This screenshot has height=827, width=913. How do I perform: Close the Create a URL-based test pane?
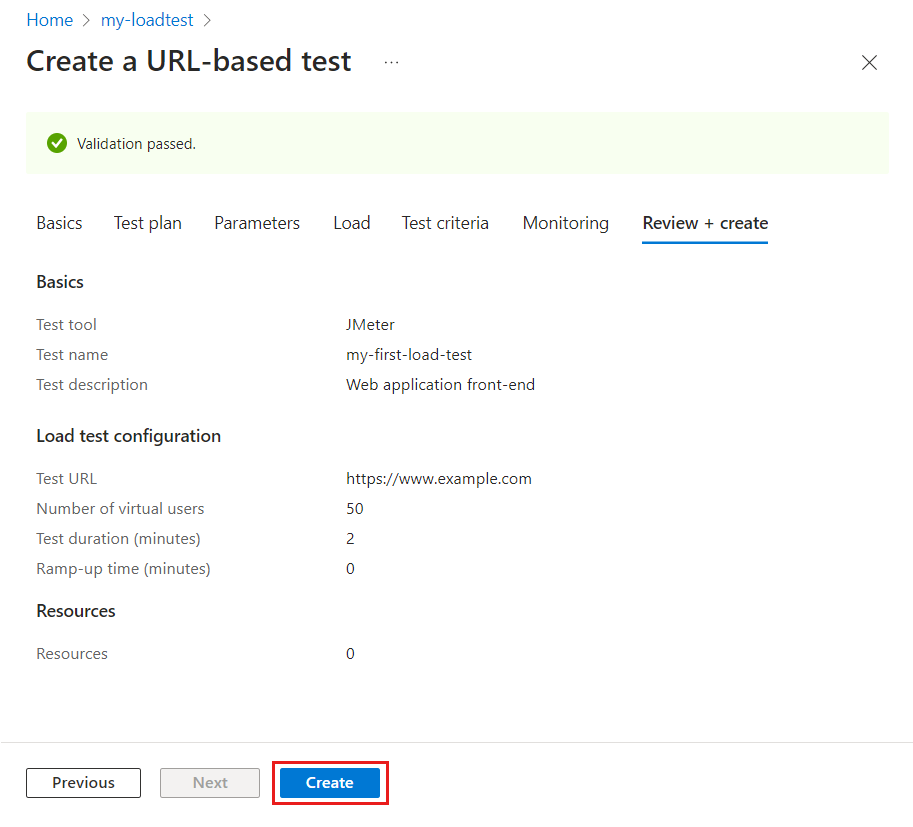(869, 63)
